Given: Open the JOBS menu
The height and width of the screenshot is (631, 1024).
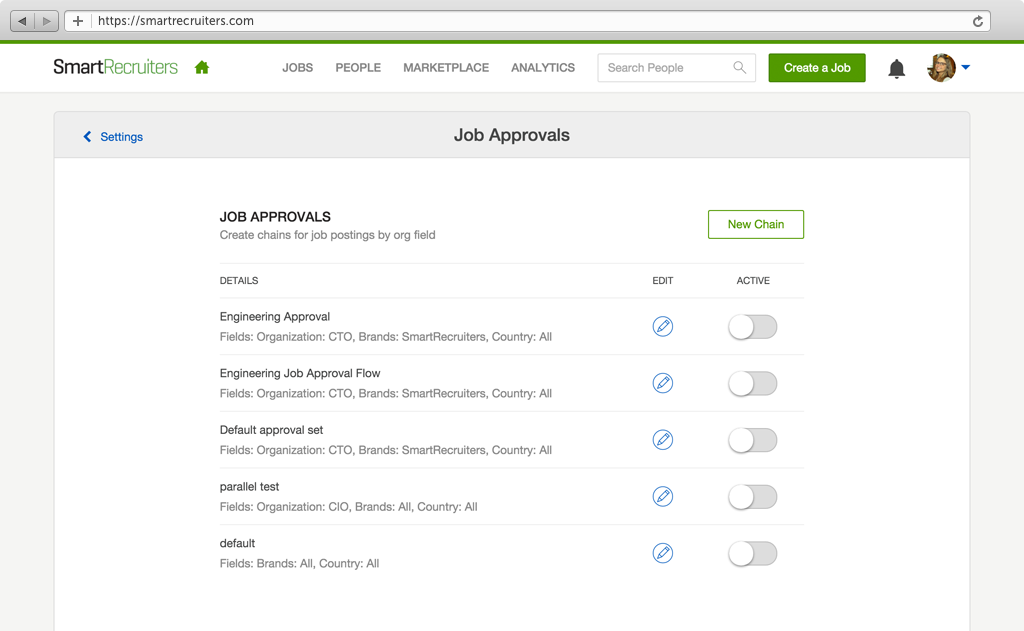Looking at the screenshot, I should [x=297, y=67].
